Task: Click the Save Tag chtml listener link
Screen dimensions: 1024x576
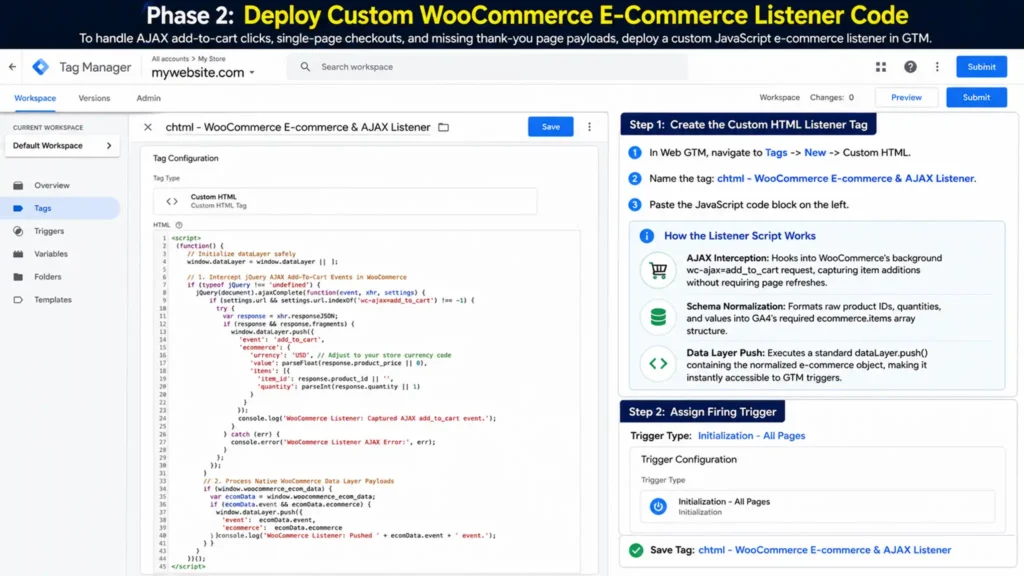Action: [x=824, y=551]
